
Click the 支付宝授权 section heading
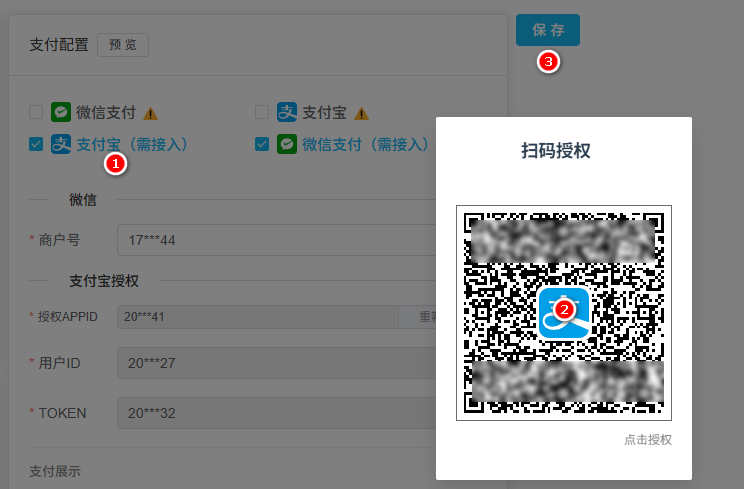(x=104, y=281)
